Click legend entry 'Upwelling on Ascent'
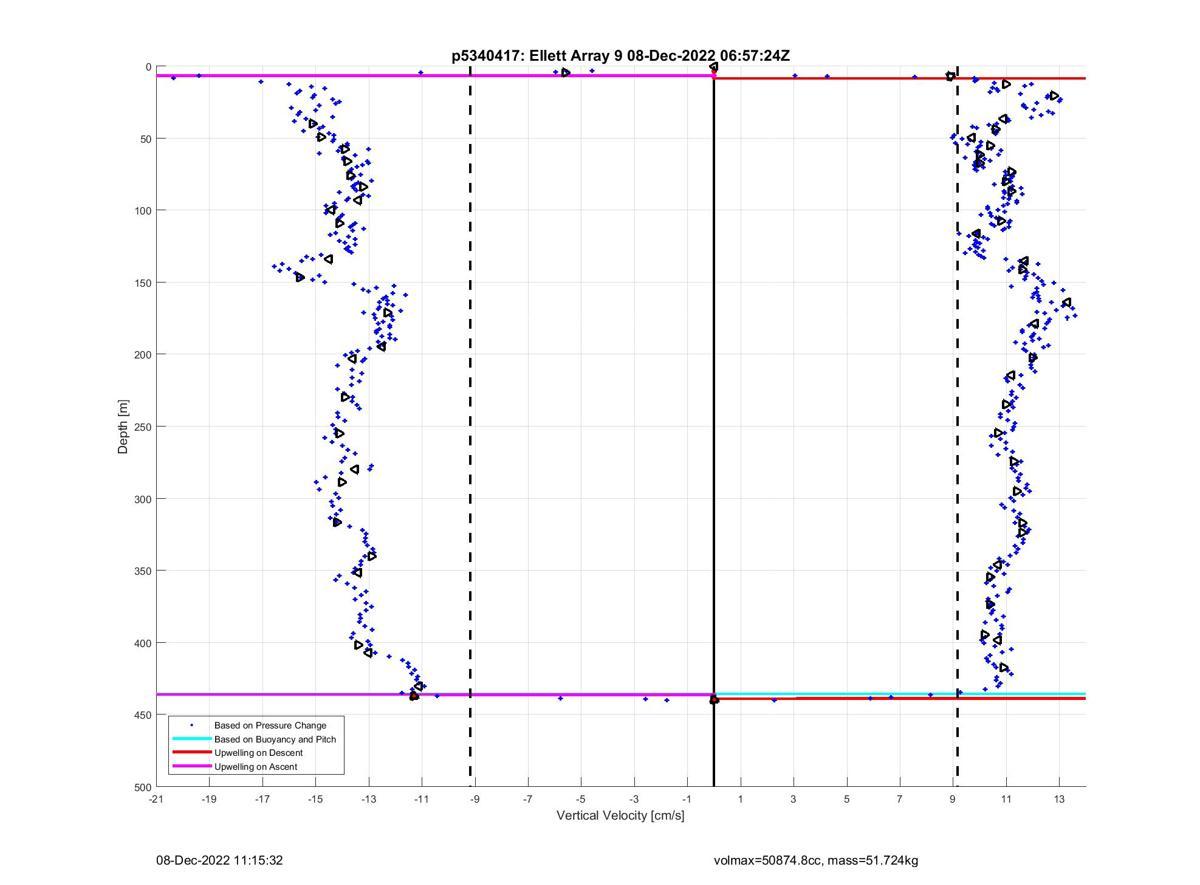The width and height of the screenshot is (1200, 885). point(256,767)
